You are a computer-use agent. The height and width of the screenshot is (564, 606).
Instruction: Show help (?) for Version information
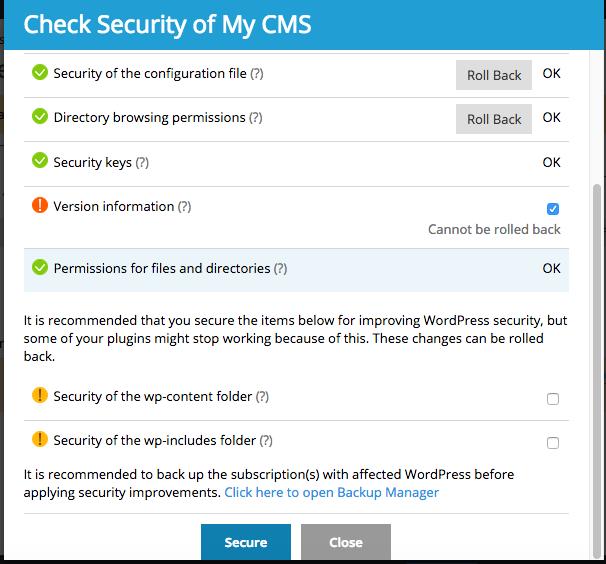[x=184, y=206]
